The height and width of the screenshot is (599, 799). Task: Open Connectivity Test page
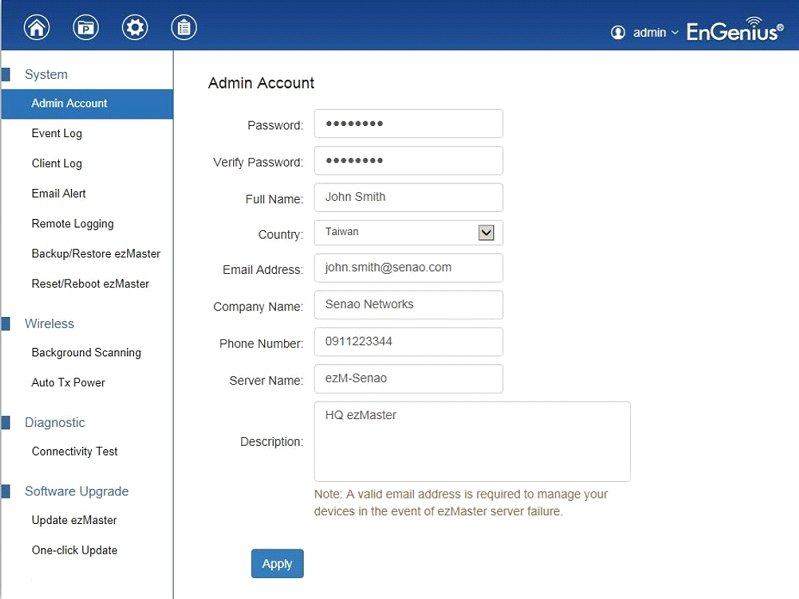tap(74, 451)
